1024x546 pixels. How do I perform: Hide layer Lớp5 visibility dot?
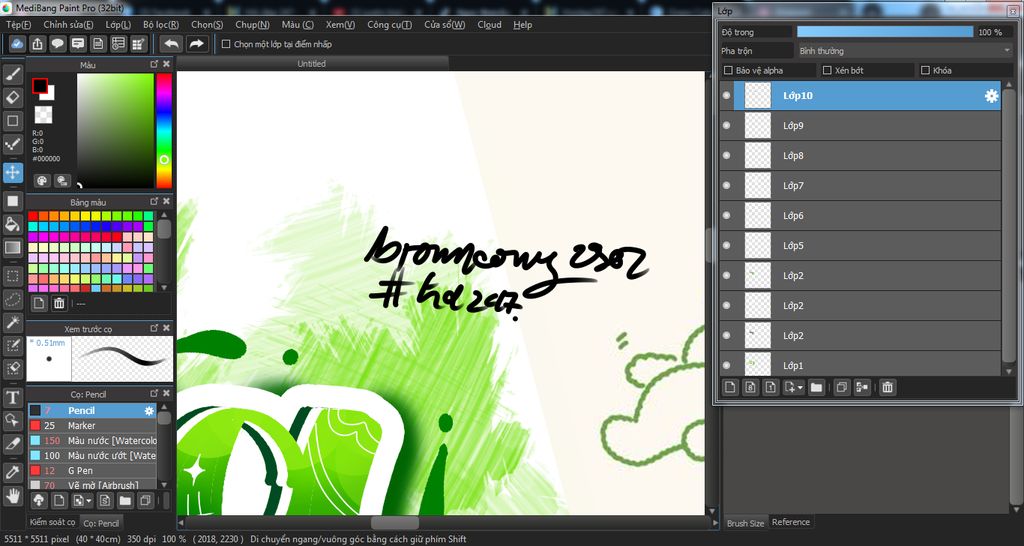point(726,246)
